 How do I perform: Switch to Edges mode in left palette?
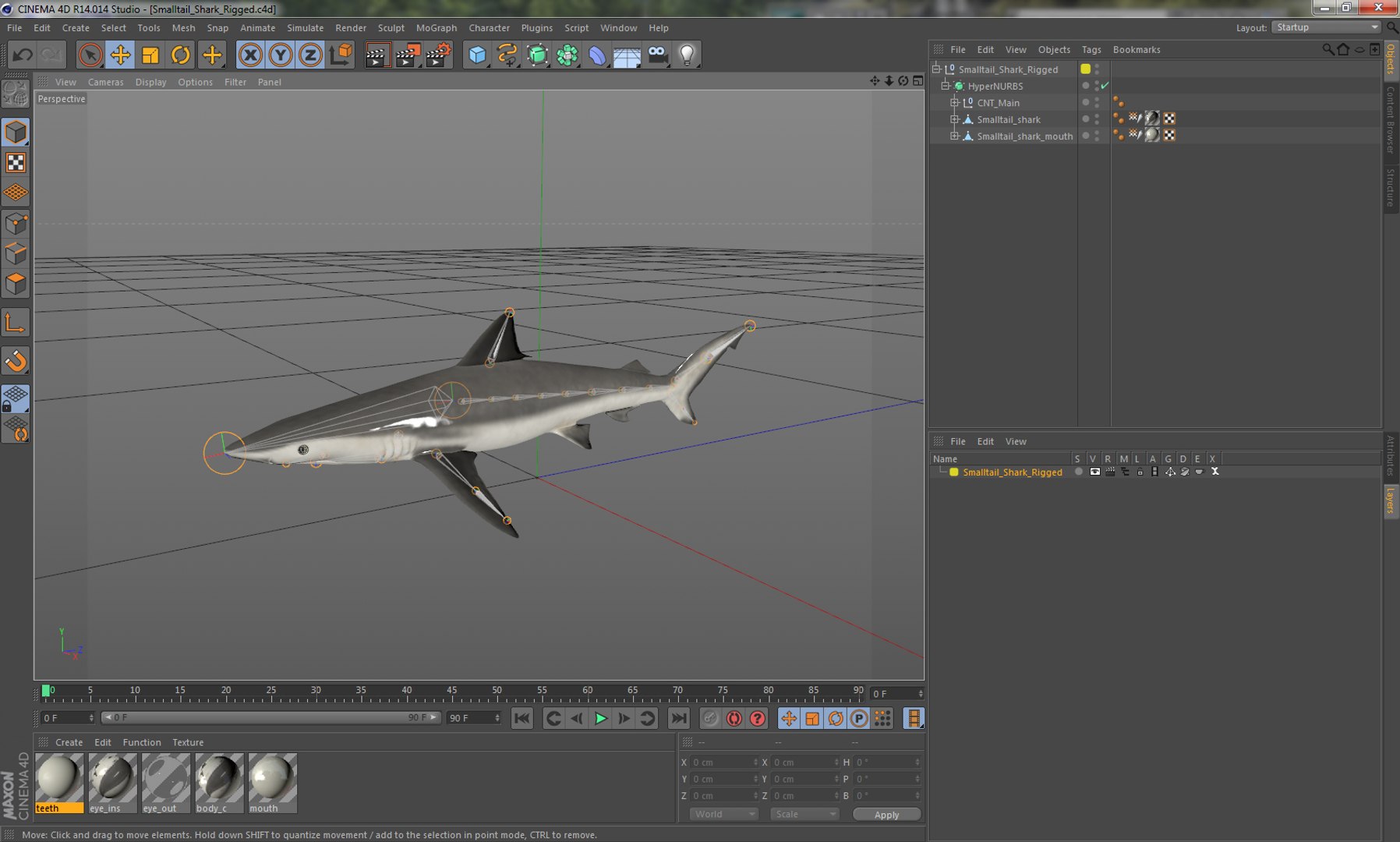[16, 254]
